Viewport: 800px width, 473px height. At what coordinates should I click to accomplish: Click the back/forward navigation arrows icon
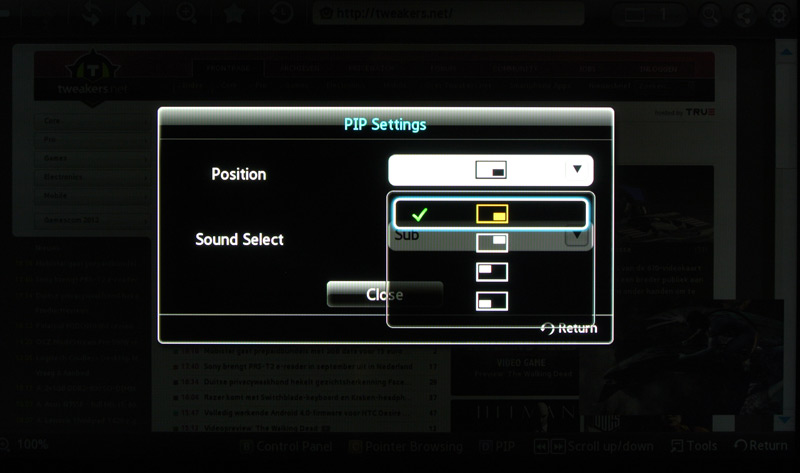pyautogui.click(x=91, y=13)
